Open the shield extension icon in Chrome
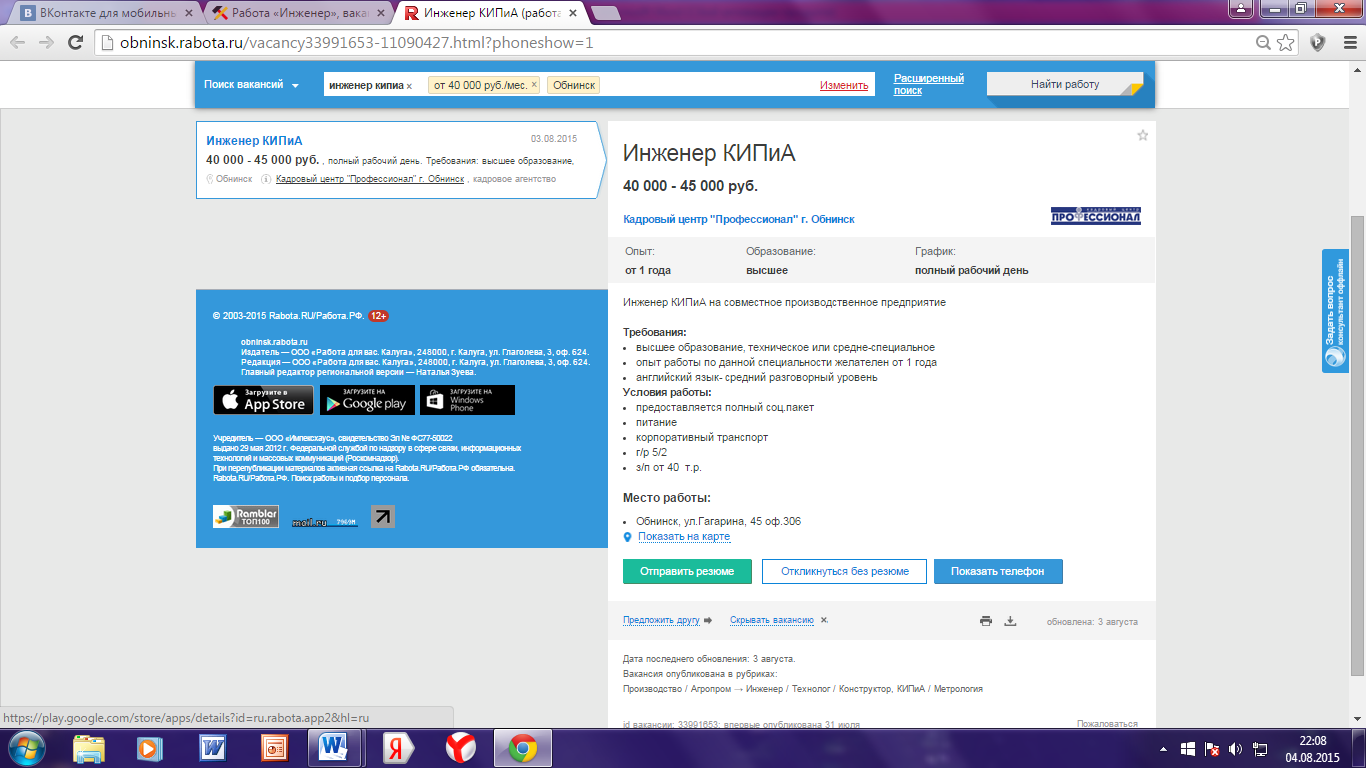The image size is (1366, 768). [1318, 42]
